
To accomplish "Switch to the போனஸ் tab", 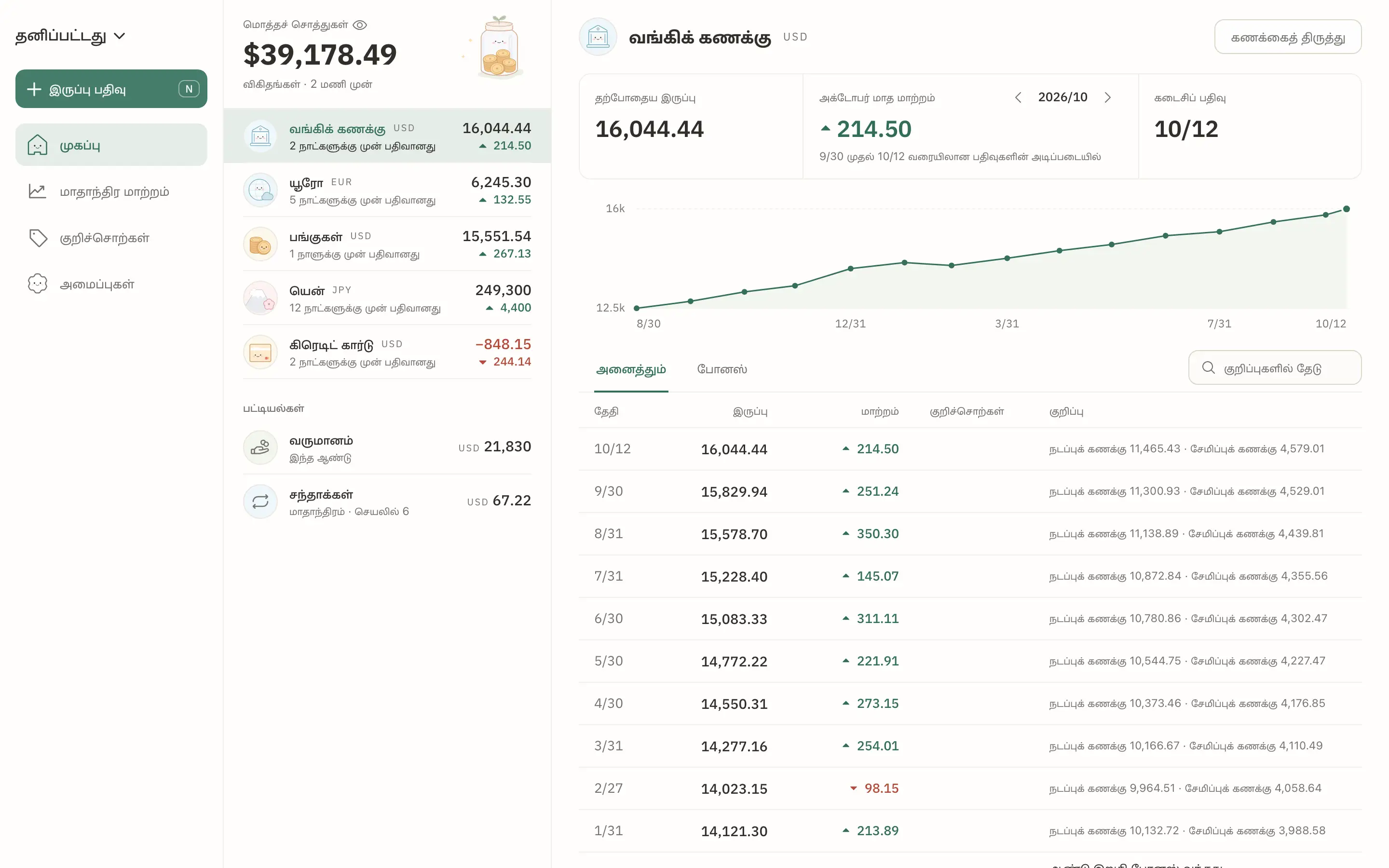I will pos(722,370).
